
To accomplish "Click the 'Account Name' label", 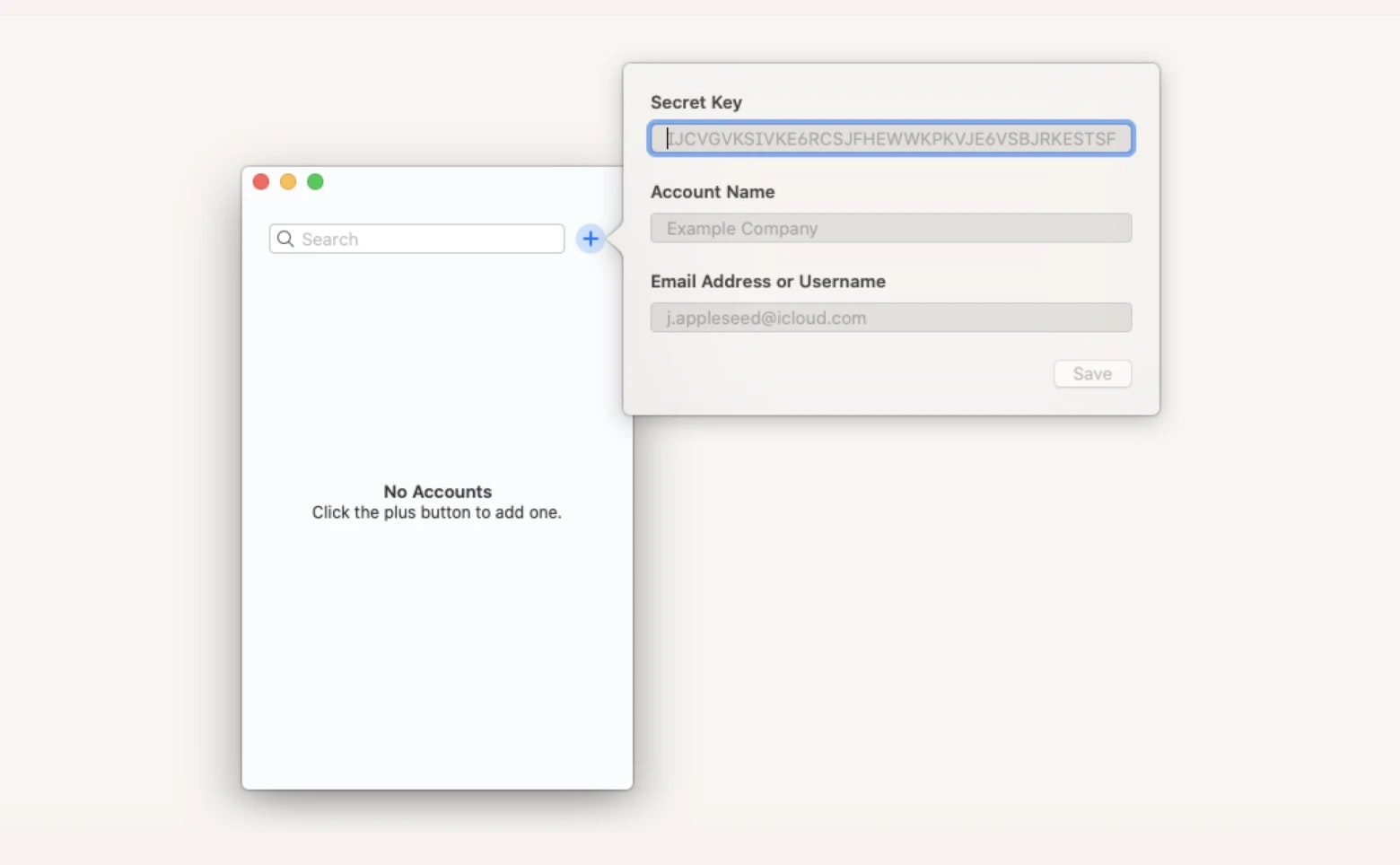I will click(x=713, y=192).
